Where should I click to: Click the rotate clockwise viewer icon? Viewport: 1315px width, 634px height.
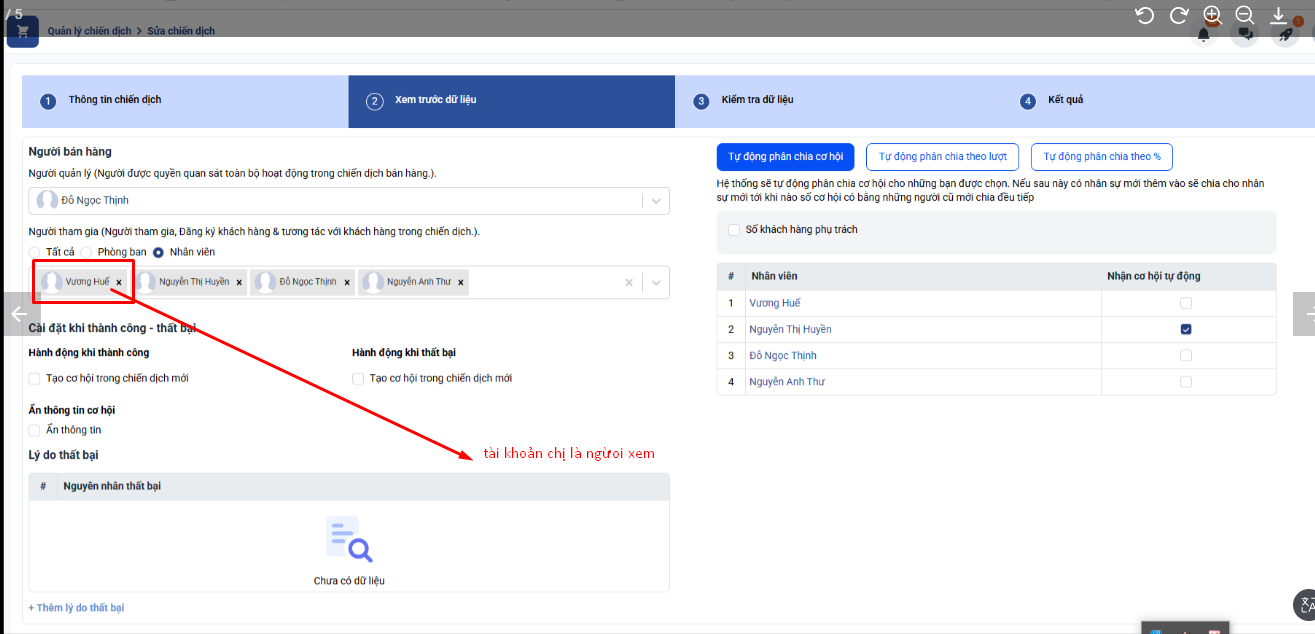click(1179, 15)
